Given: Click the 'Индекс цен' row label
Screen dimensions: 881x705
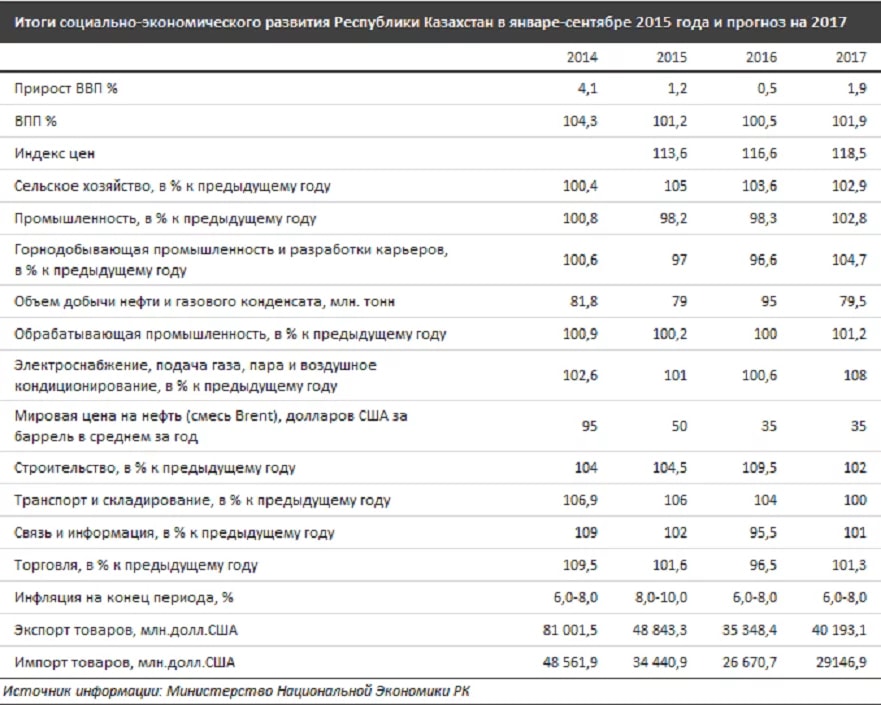Looking at the screenshot, I should click(x=55, y=154).
